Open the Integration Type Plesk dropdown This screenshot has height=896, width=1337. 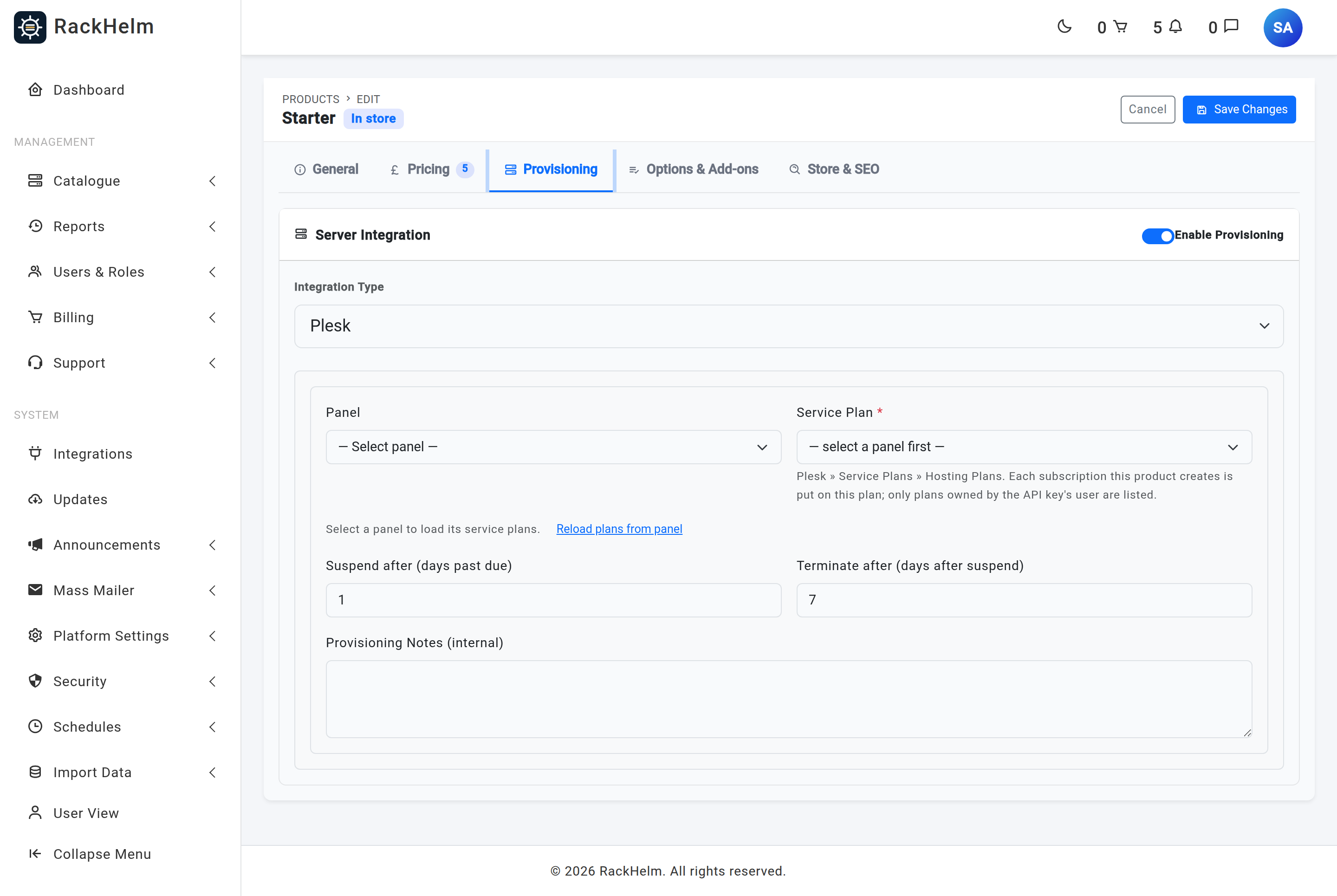(x=788, y=326)
